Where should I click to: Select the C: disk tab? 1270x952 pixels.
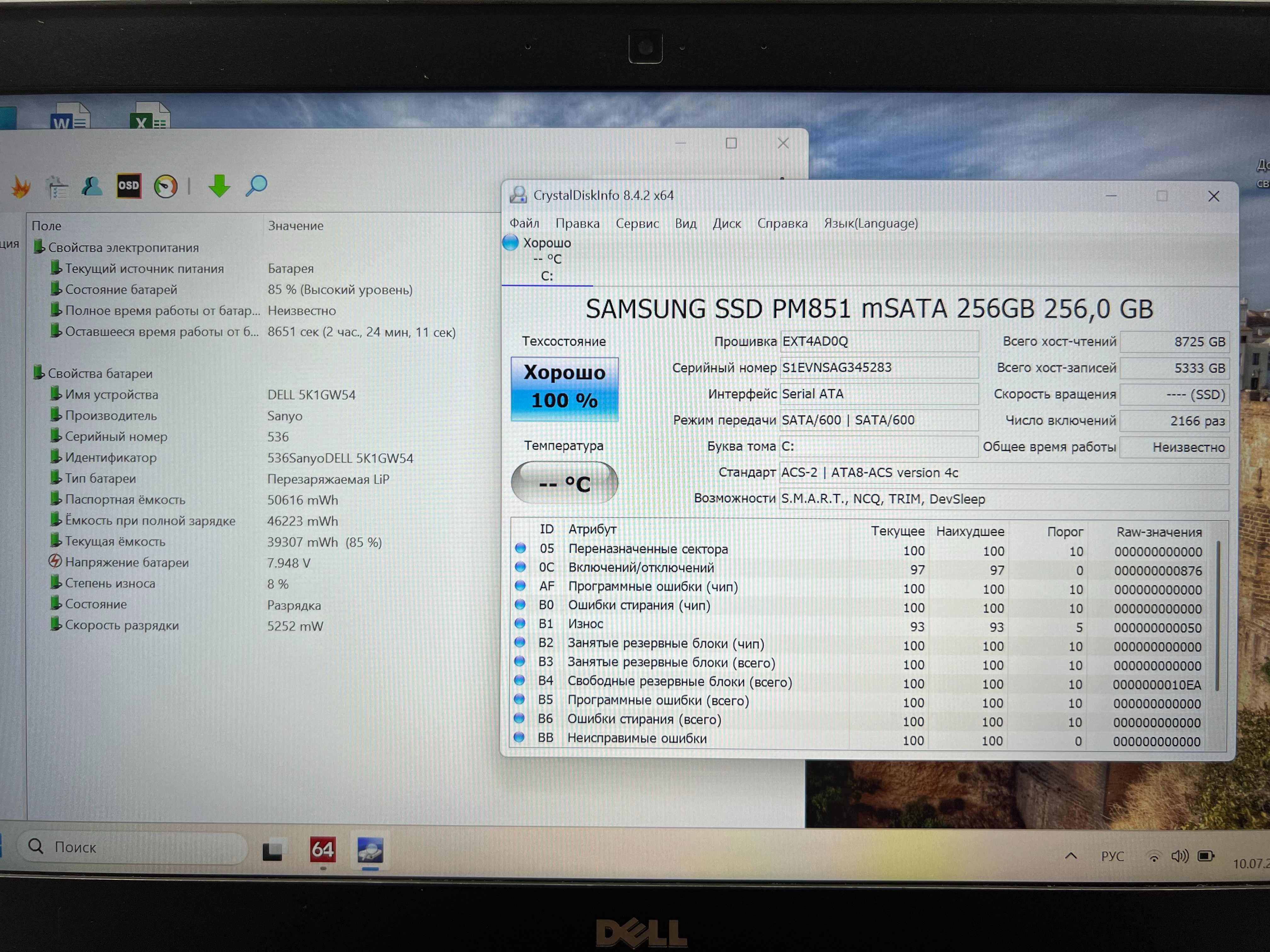tap(546, 260)
